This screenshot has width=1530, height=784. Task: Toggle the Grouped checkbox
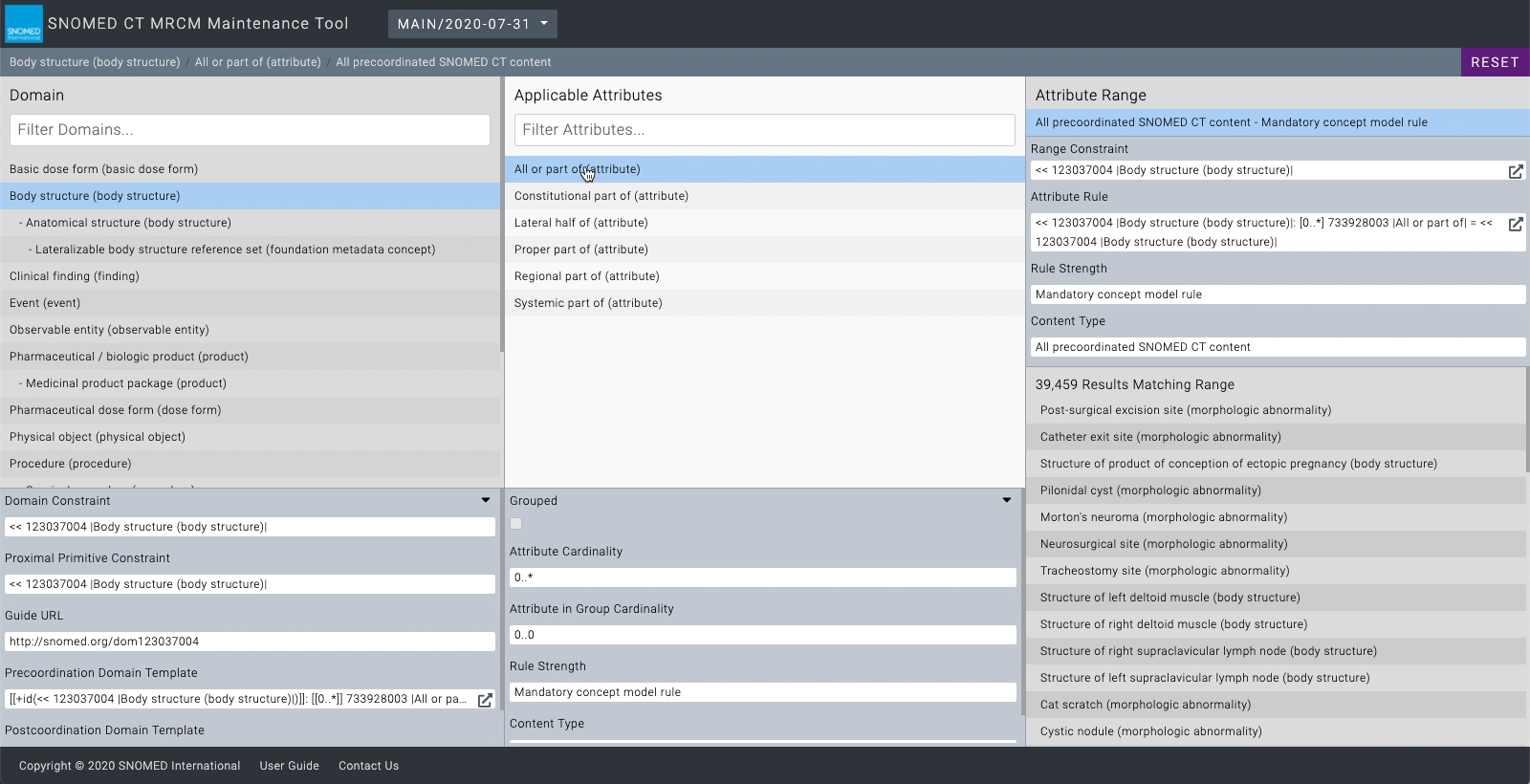(516, 524)
